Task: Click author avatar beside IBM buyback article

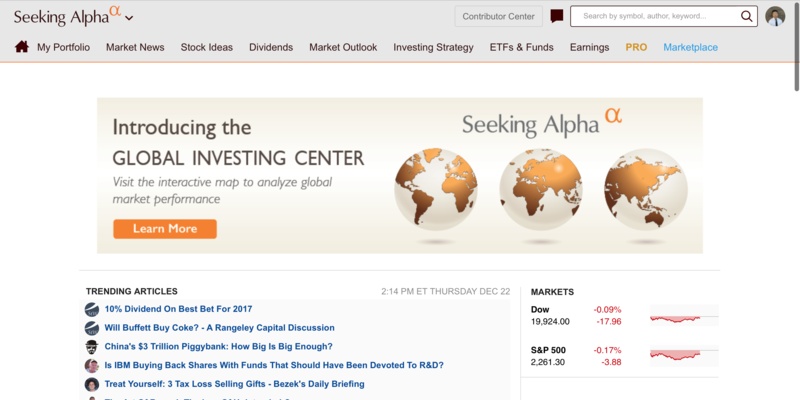Action: pos(91,366)
